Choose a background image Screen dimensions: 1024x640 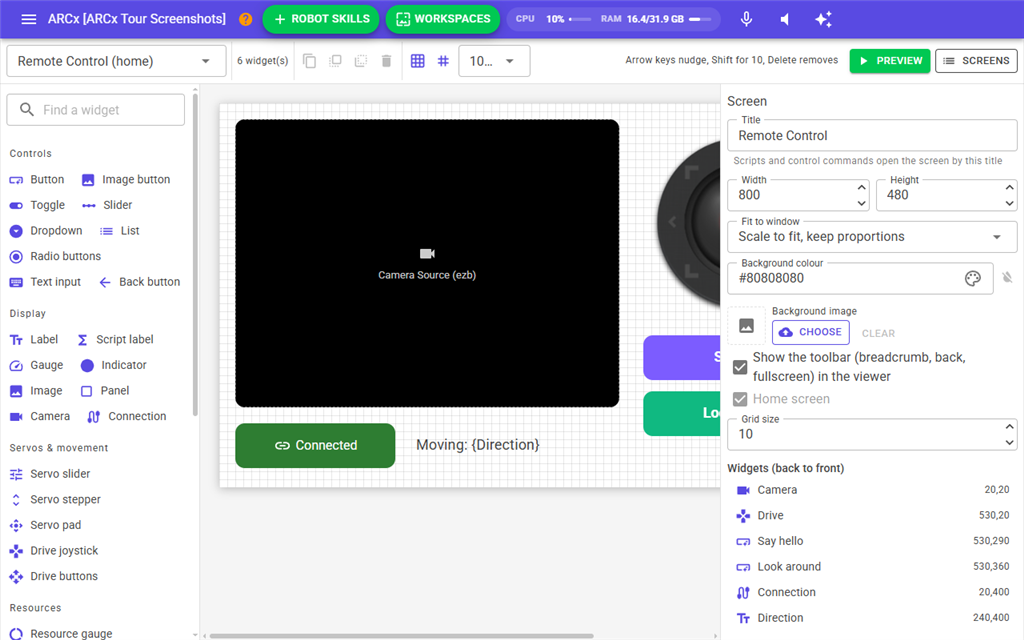tap(810, 332)
